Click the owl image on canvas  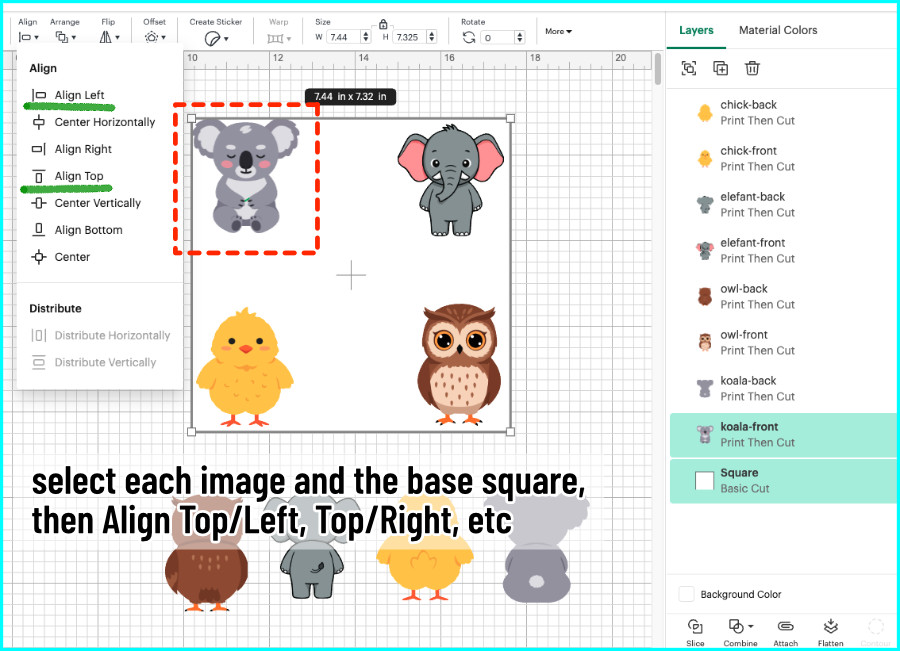[459, 365]
